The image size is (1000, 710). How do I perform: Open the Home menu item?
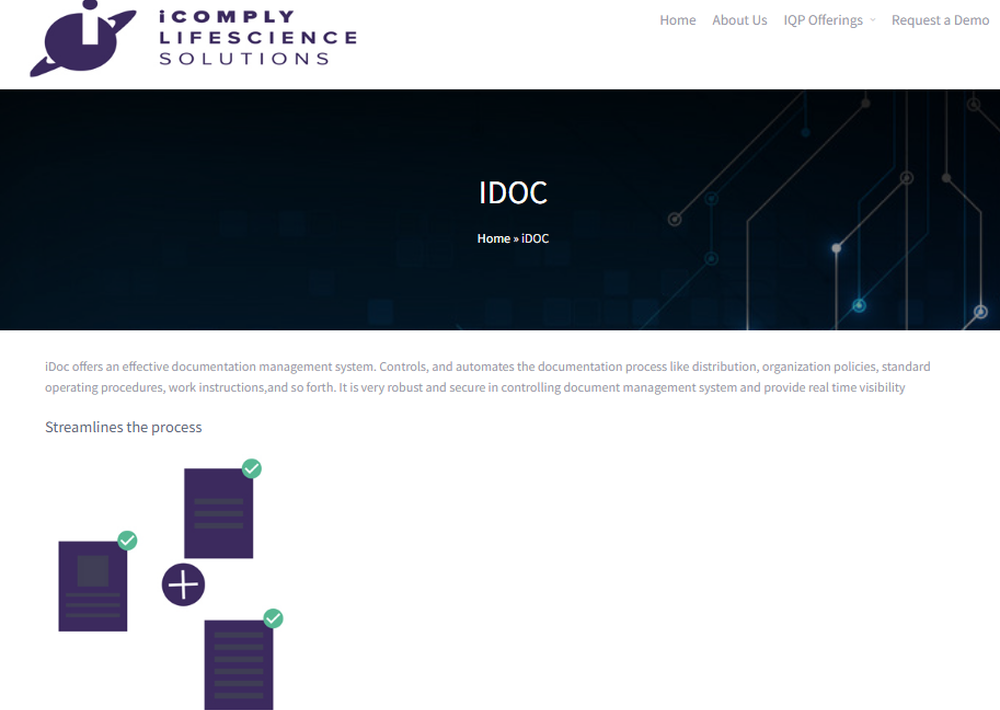677,20
